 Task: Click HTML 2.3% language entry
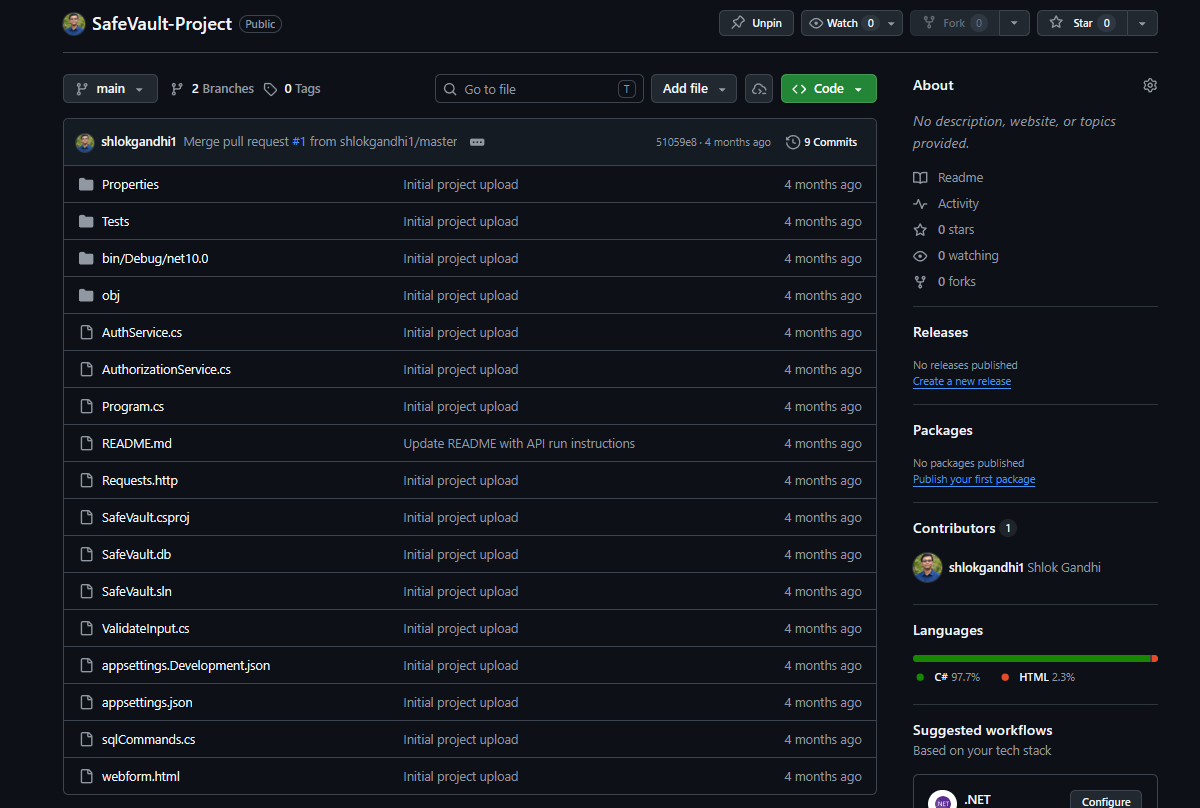1038,677
